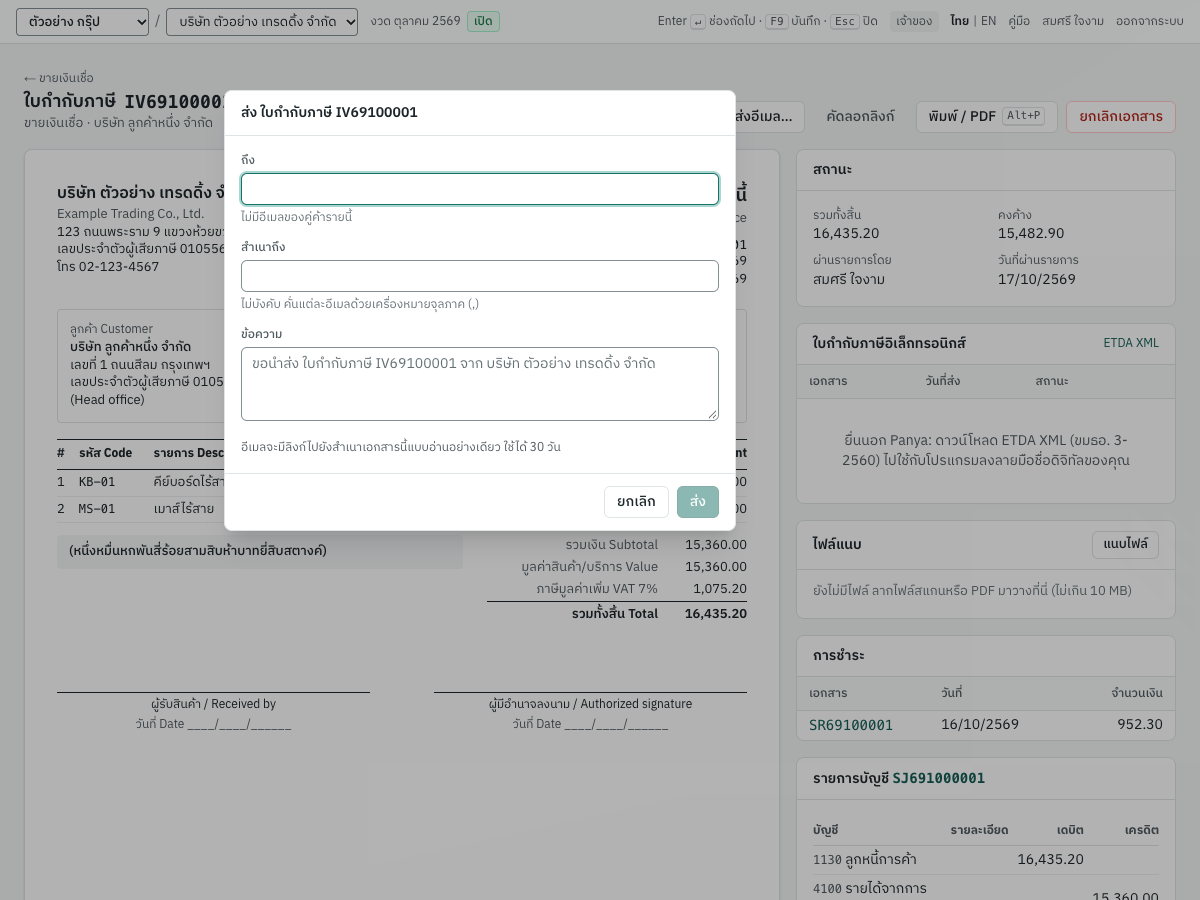Click the Example Trading Co., Ltd. company name
This screenshot has width=1200, height=900.
coord(130,214)
